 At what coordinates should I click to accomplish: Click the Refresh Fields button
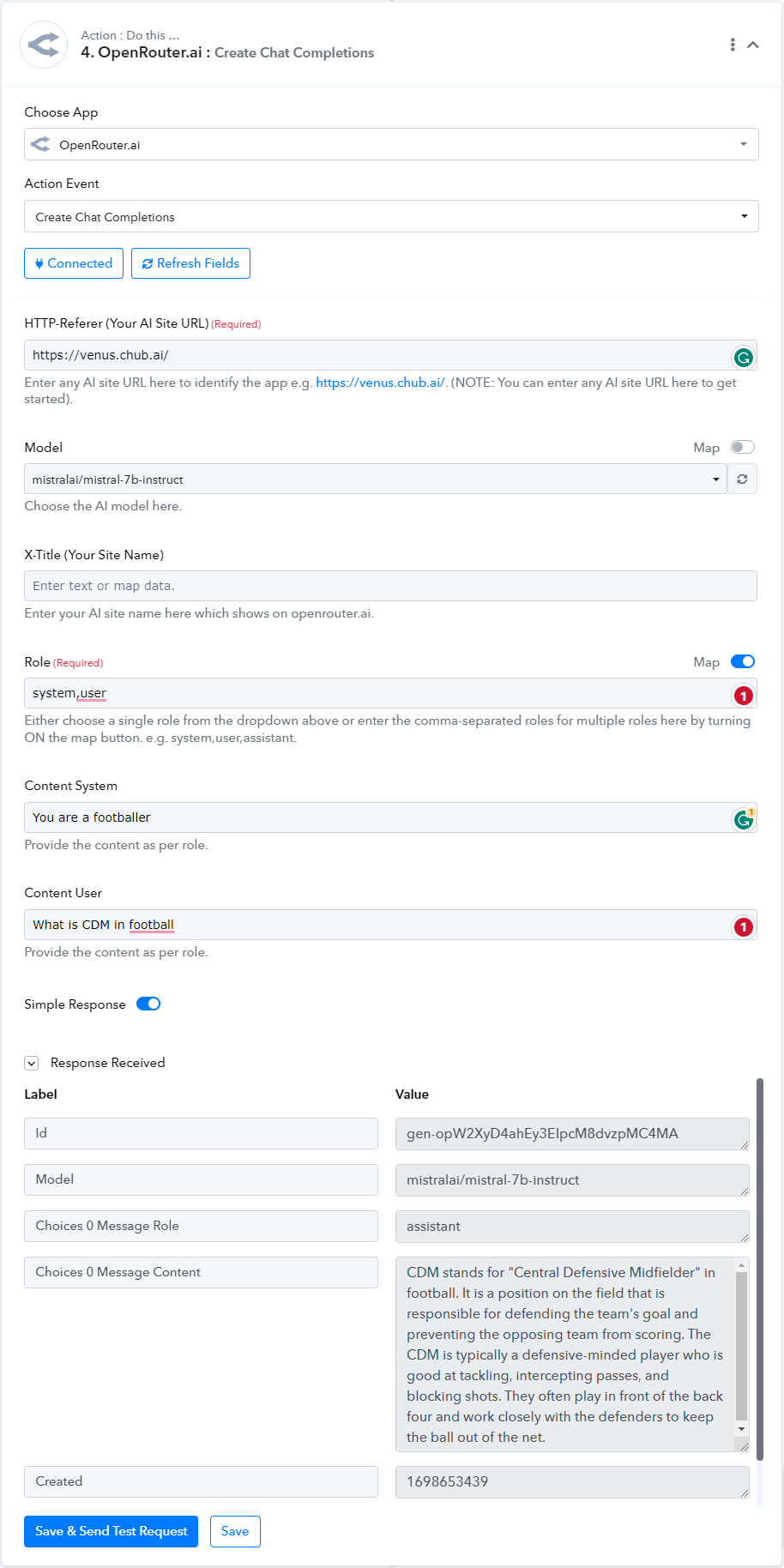[190, 263]
